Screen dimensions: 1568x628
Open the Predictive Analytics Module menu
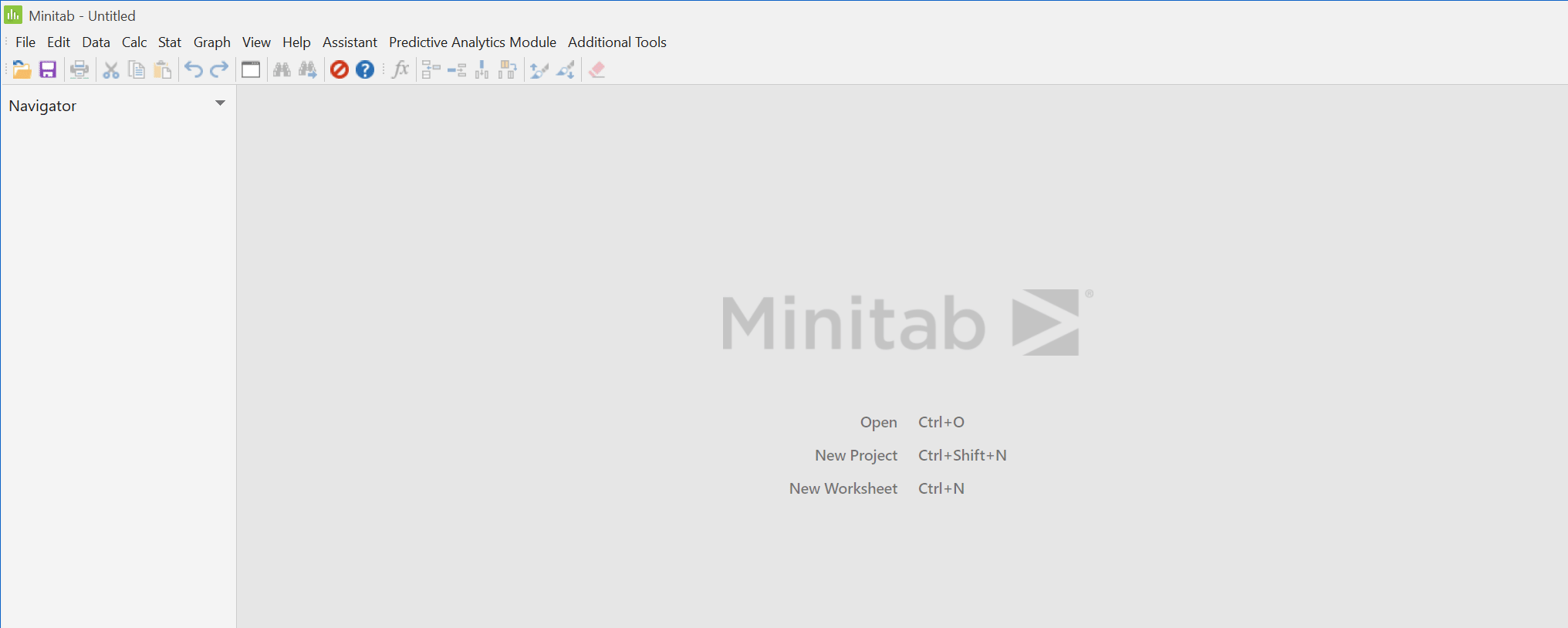[472, 42]
